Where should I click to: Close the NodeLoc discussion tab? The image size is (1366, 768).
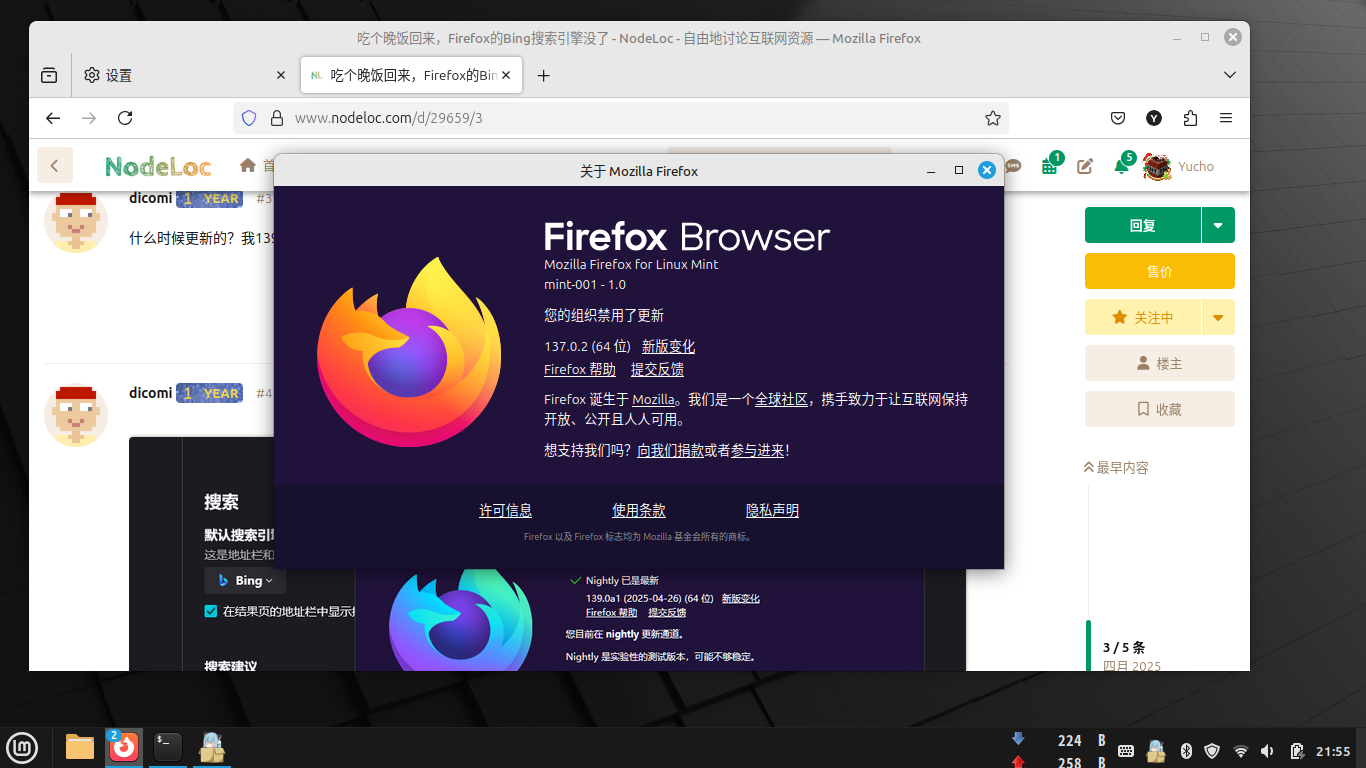pyautogui.click(x=506, y=75)
